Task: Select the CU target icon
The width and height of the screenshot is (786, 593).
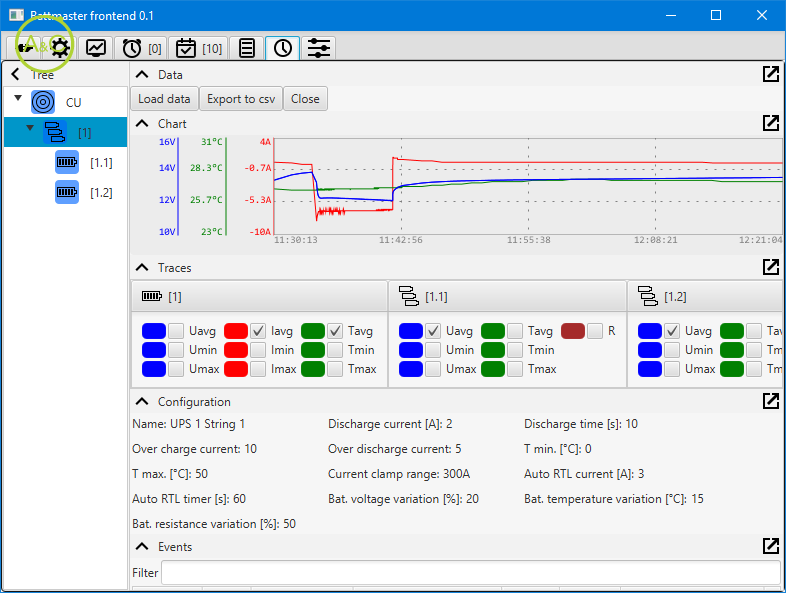Action: tap(43, 102)
